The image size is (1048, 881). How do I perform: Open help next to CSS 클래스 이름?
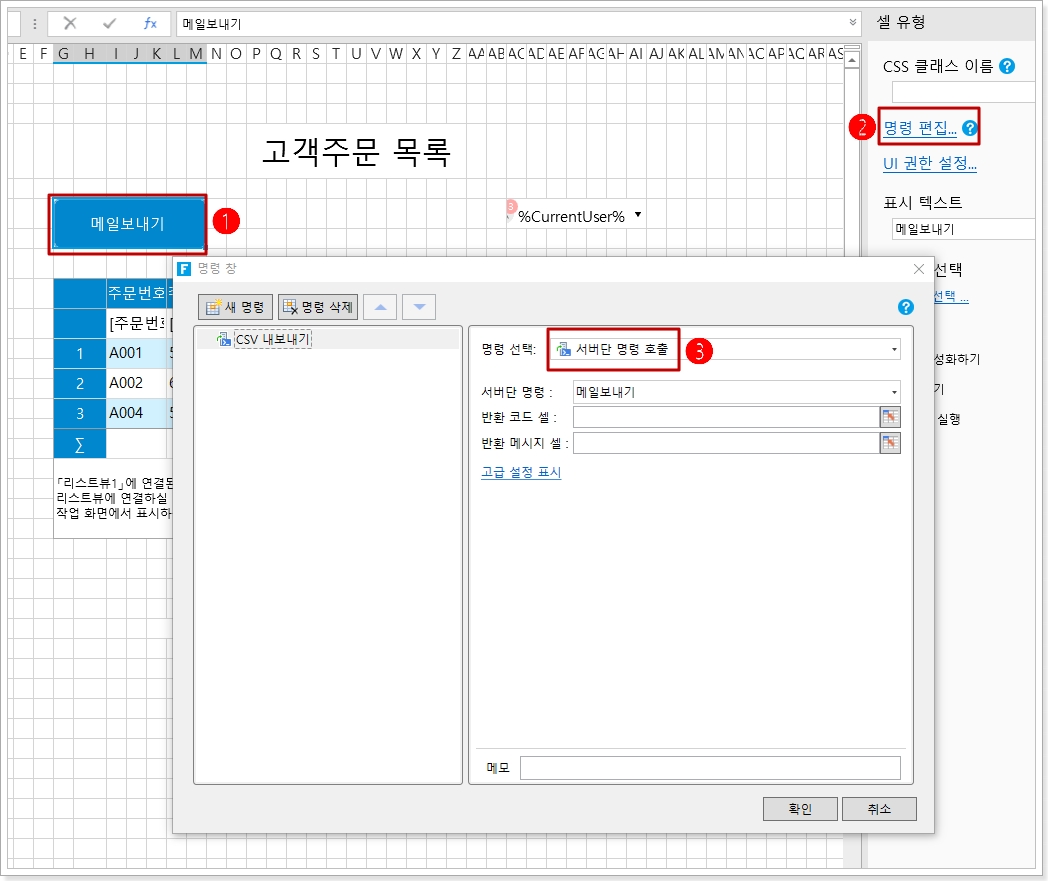[1007, 67]
